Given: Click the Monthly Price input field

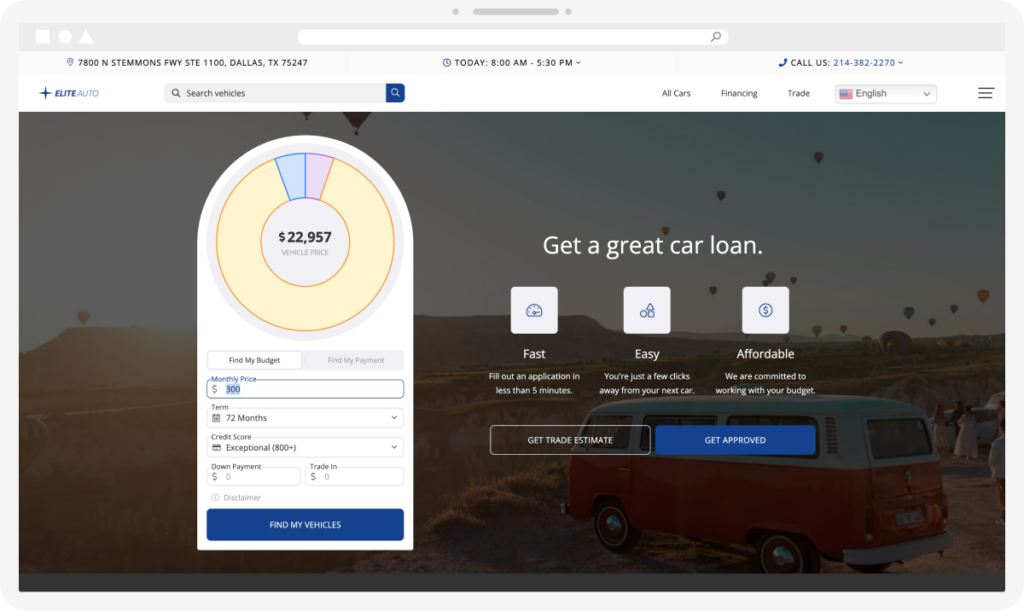Looking at the screenshot, I should click(x=305, y=389).
